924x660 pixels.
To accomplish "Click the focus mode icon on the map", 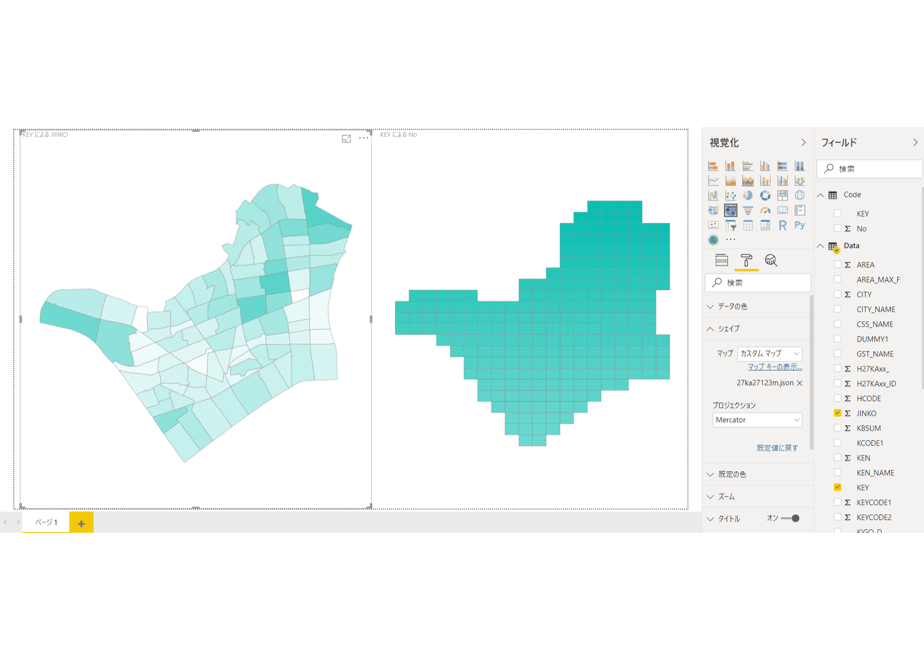I will coord(346,138).
